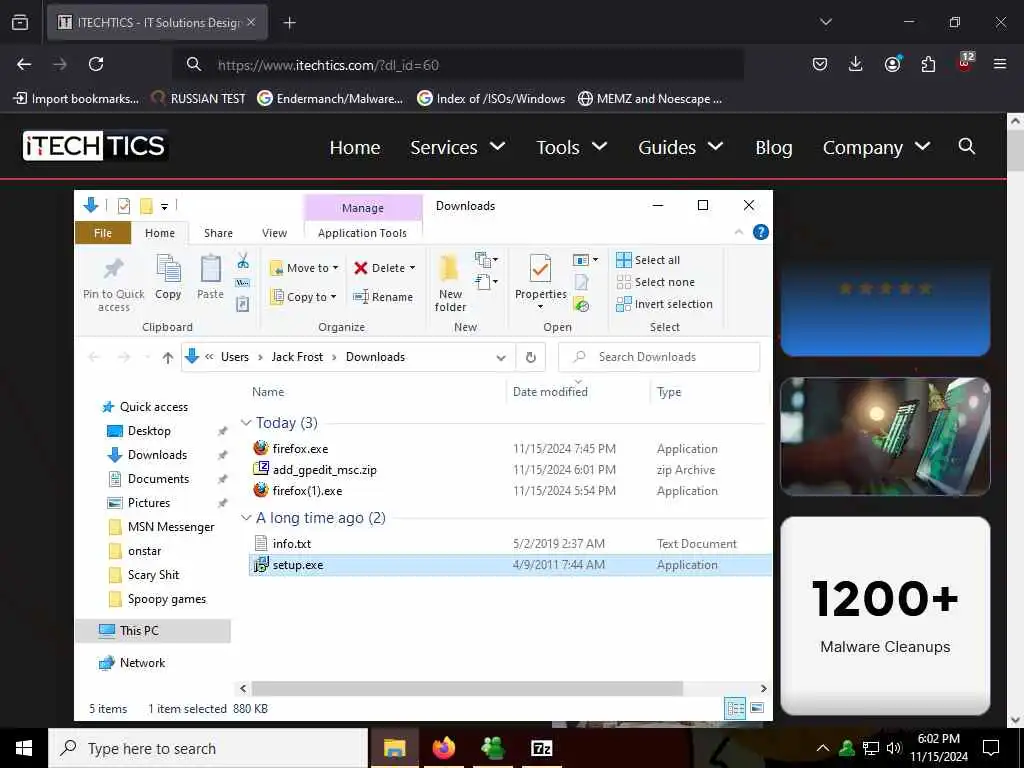Click Refresh button next to address bar
1024x768 pixels.
tap(531, 357)
